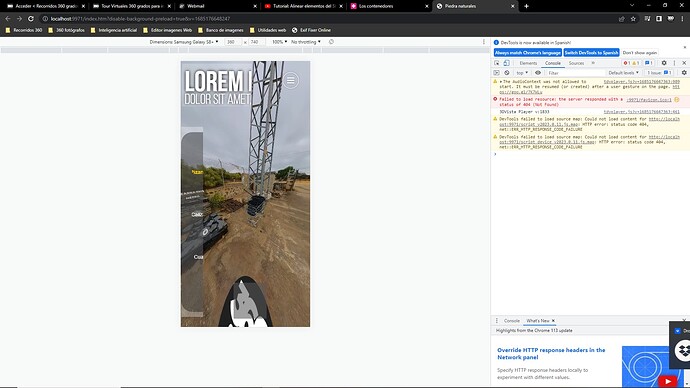The image size is (690, 388).
Task: Open DevTools settings gear beside issue counters
Action: pos(664,63)
